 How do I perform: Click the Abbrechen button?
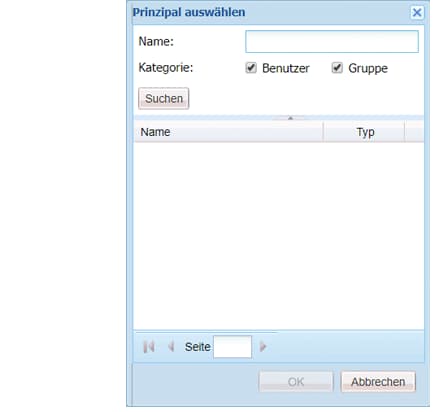378,382
